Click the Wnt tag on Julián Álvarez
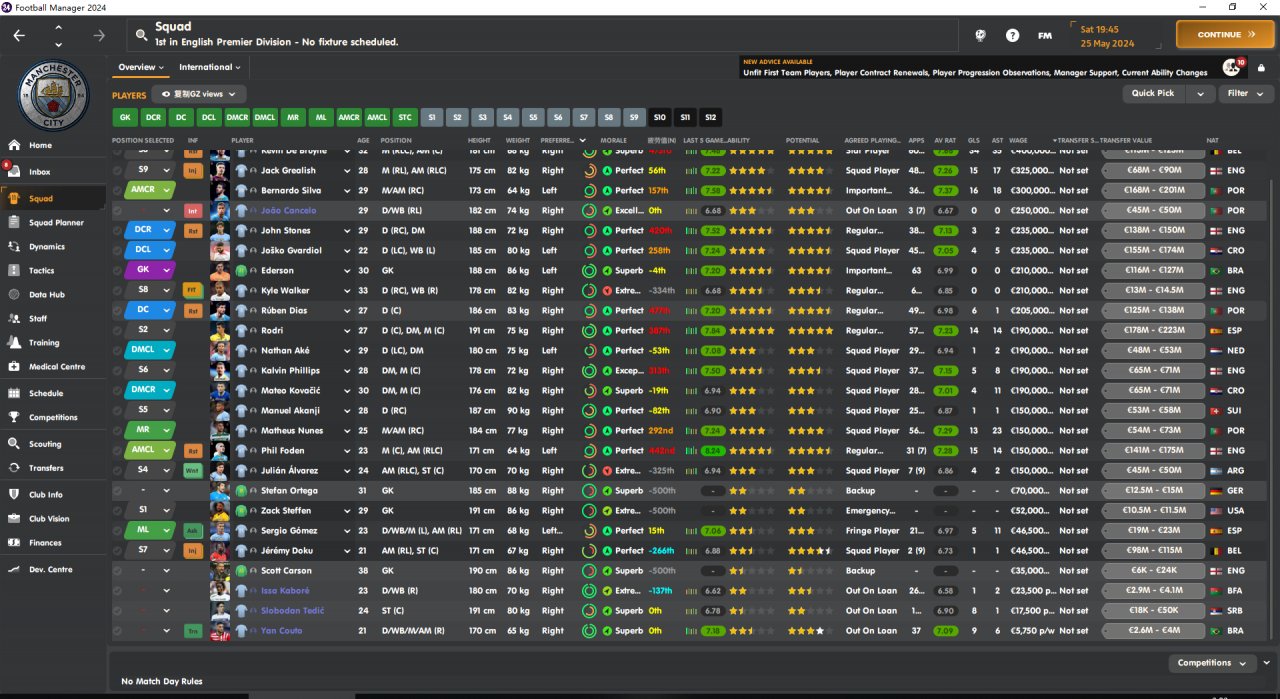1280x699 pixels. pyautogui.click(x=193, y=470)
